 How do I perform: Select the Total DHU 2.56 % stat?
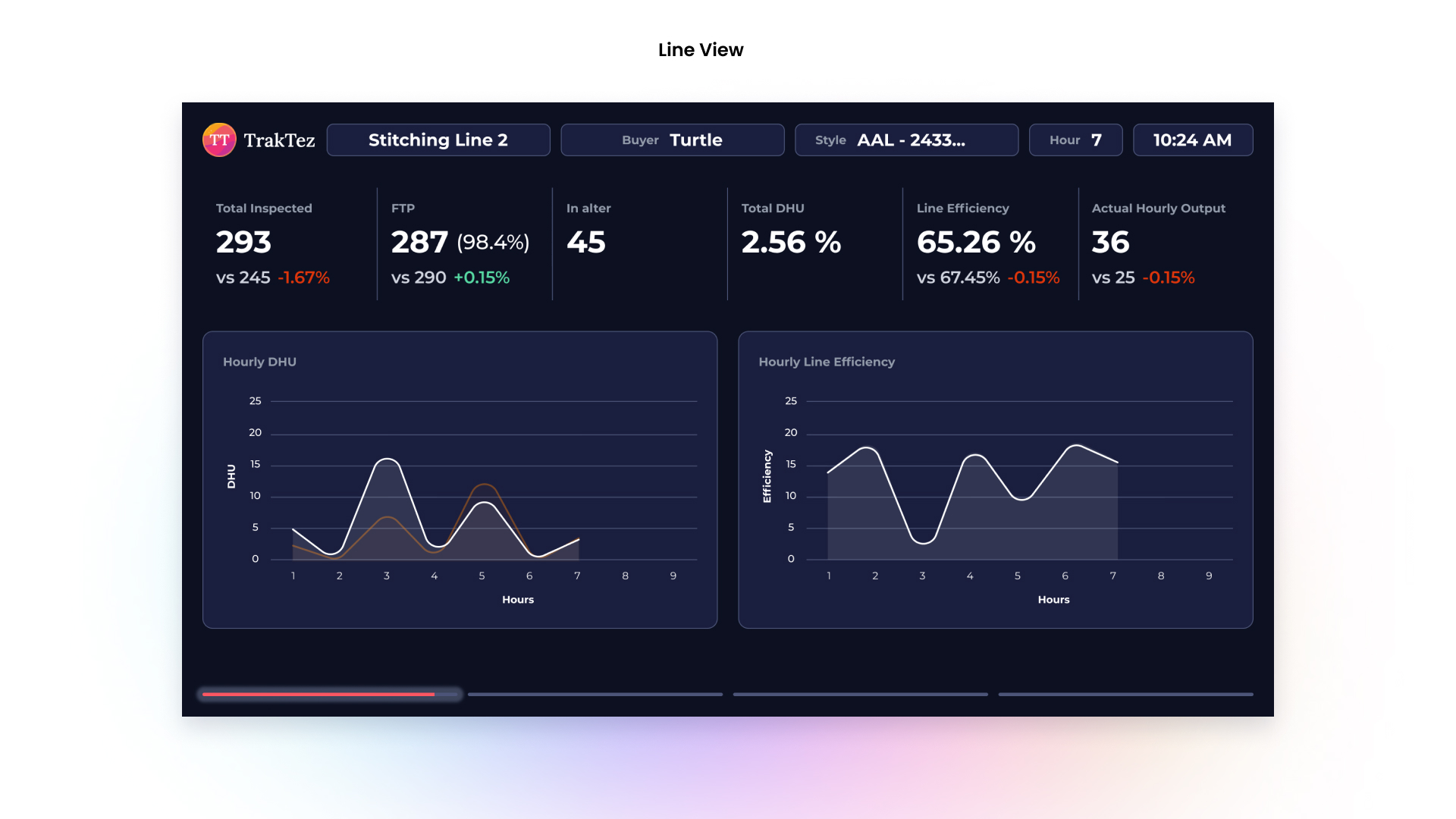pyautogui.click(x=791, y=243)
